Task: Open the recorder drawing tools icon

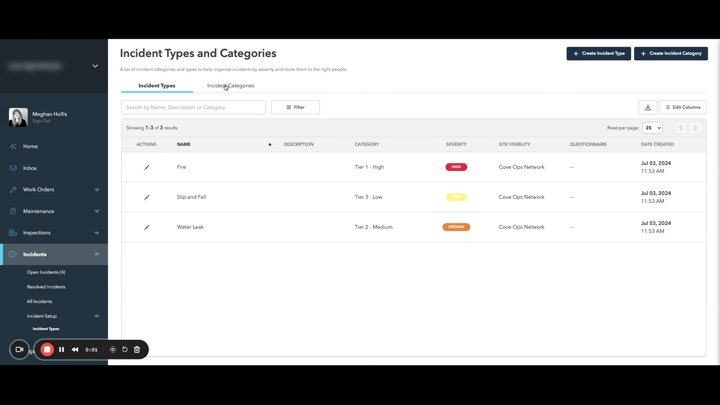Action: pos(112,349)
